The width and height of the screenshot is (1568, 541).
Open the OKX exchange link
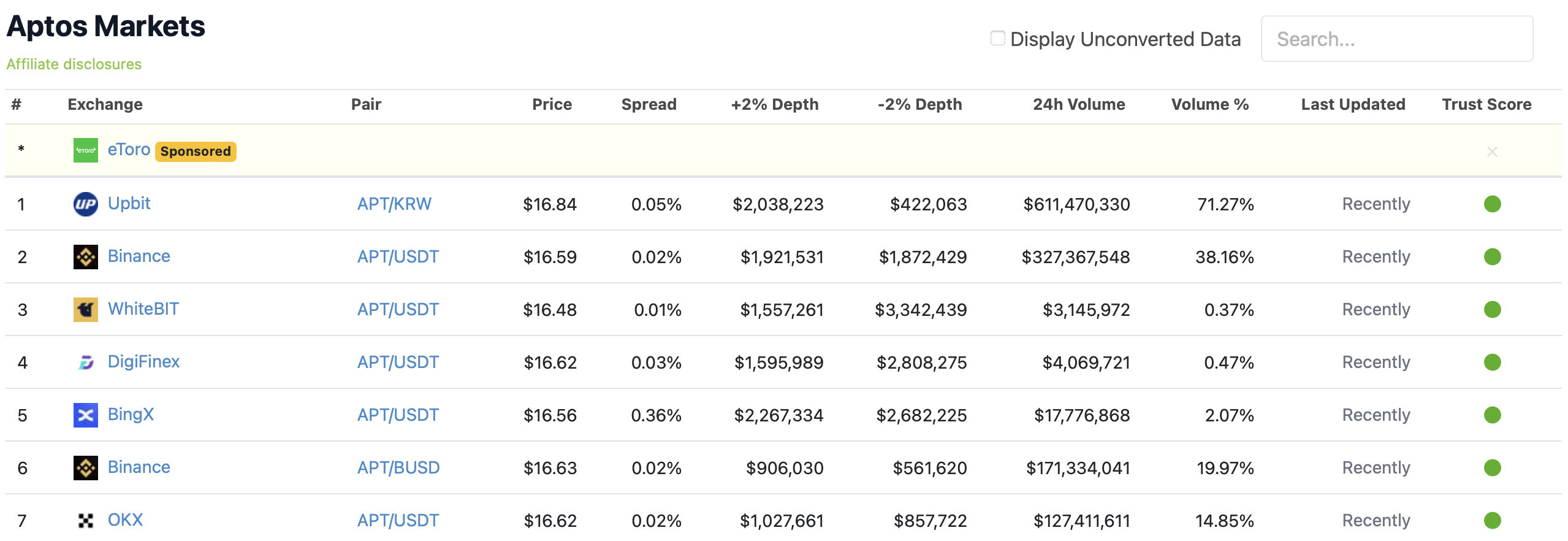pyautogui.click(x=125, y=520)
